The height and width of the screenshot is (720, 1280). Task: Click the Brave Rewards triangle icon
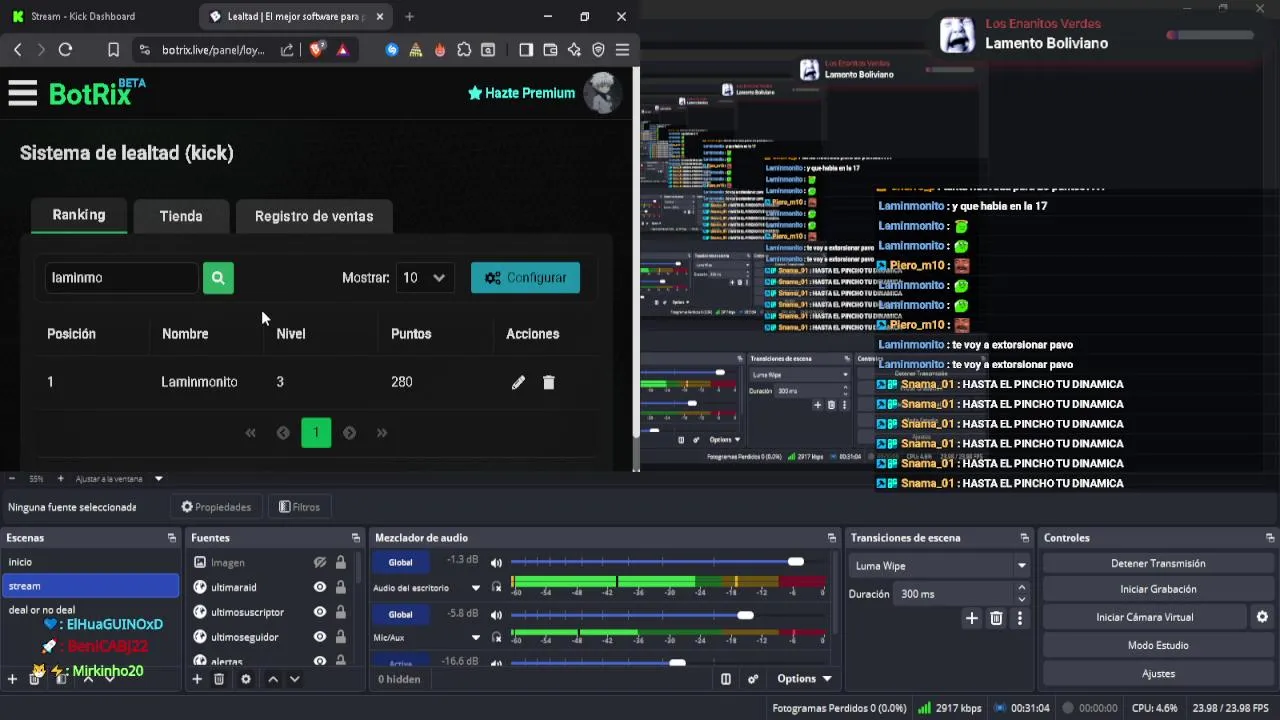pos(343,49)
